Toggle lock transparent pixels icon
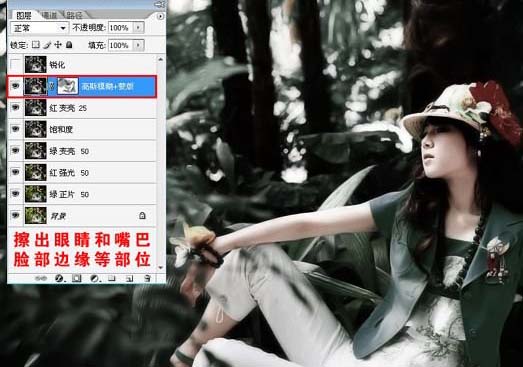523x367 pixels. point(36,45)
